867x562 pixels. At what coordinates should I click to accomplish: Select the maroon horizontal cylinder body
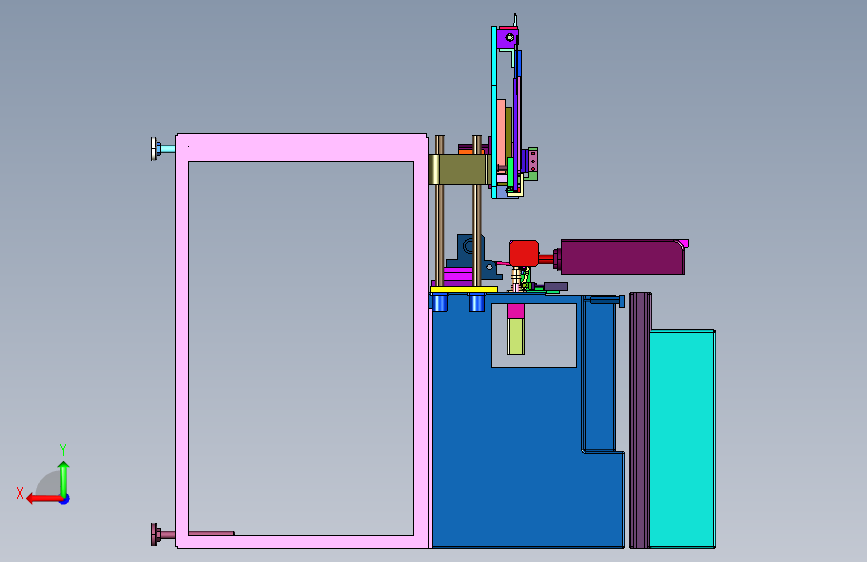coord(623,257)
